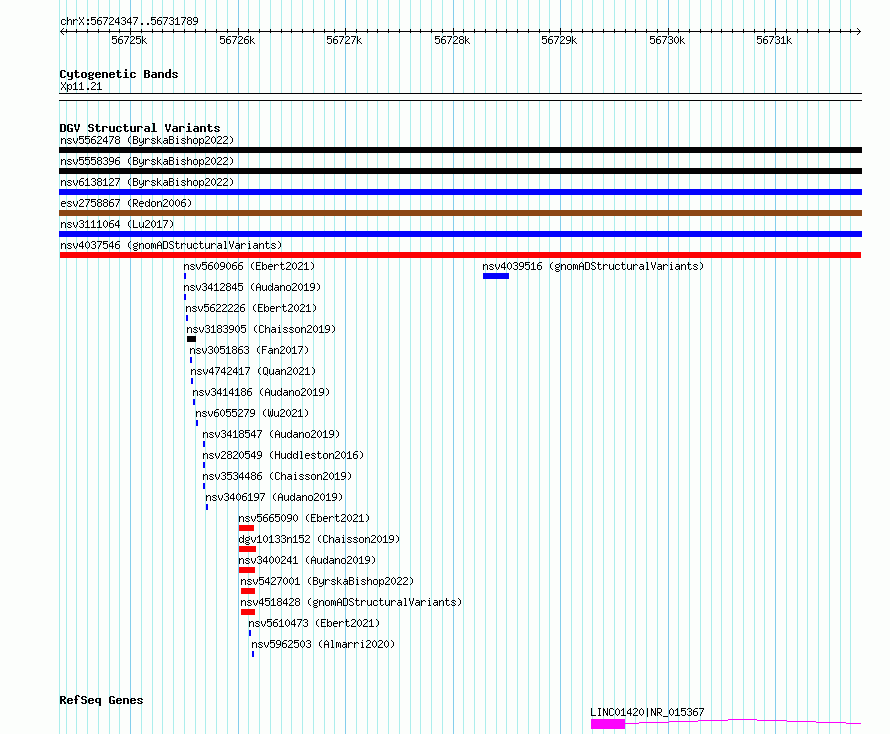This screenshot has height=734, width=890.
Task: Click the red block under dgv10133n152
Action: [x=247, y=549]
